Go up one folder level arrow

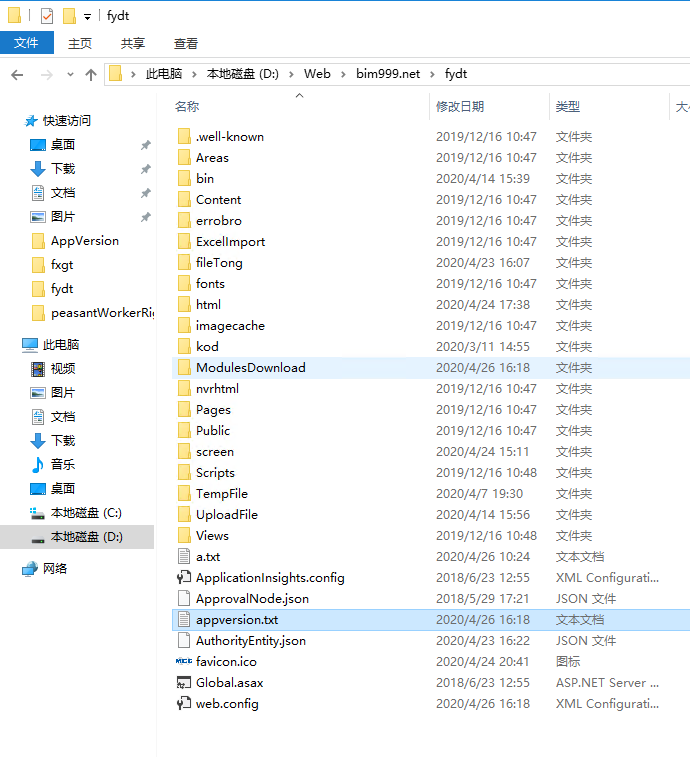click(x=91, y=75)
